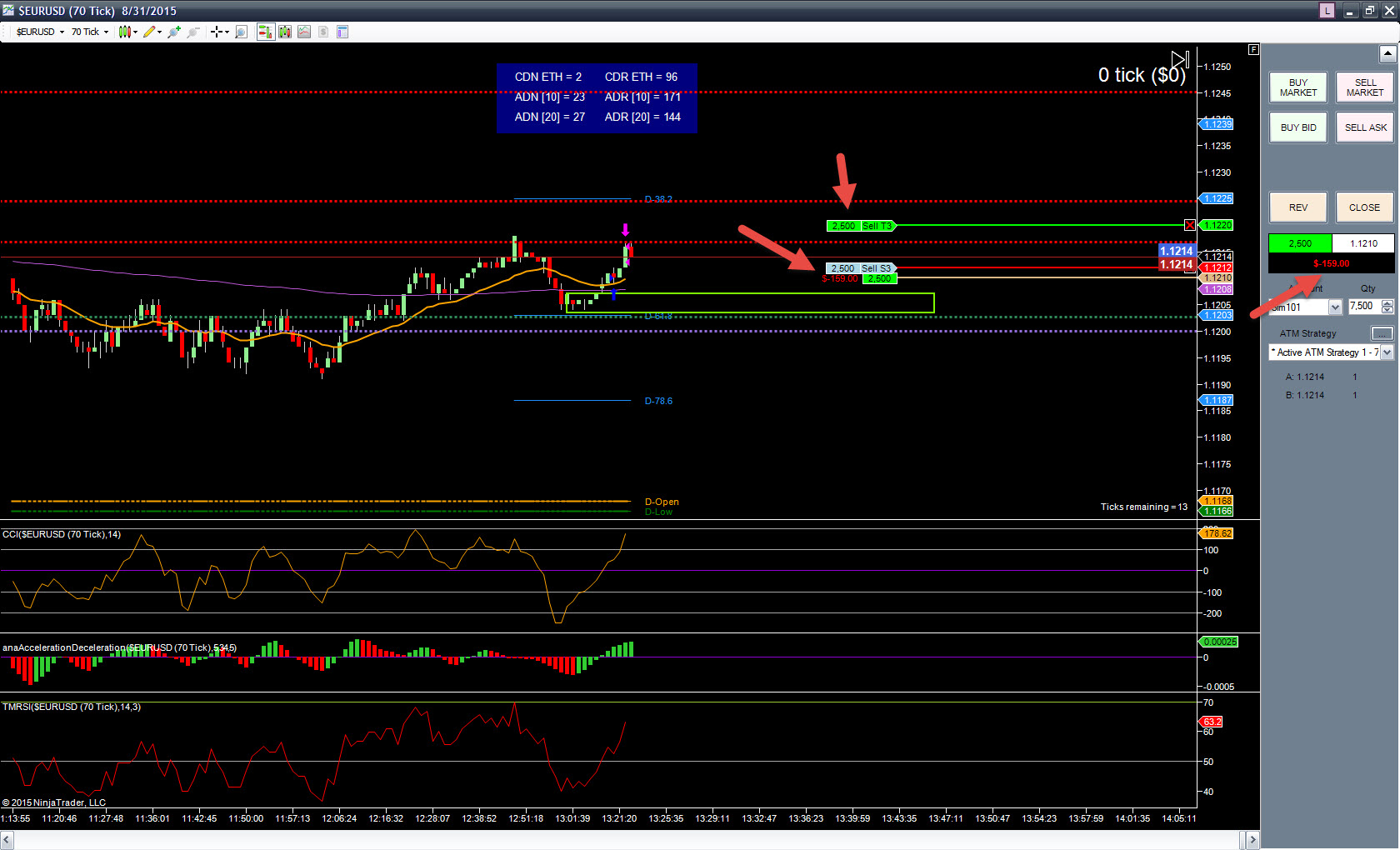Click the scroll-to-last-bar arrow icon
1400x850 pixels.
point(1179,59)
